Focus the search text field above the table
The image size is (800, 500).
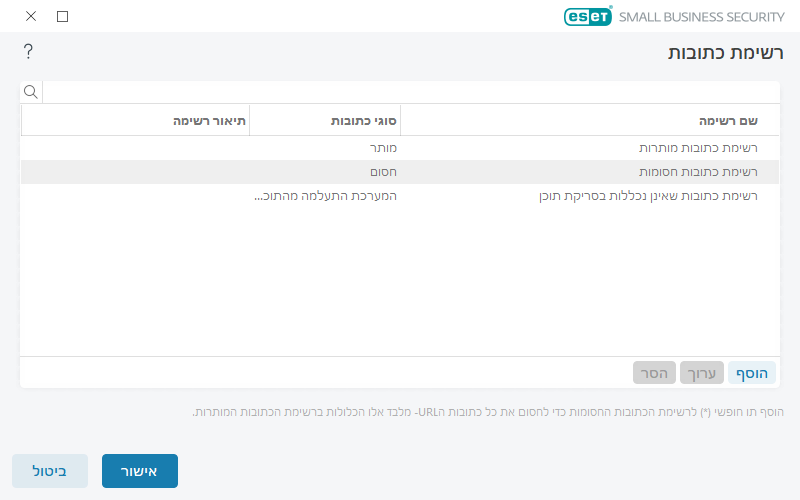(x=410, y=92)
